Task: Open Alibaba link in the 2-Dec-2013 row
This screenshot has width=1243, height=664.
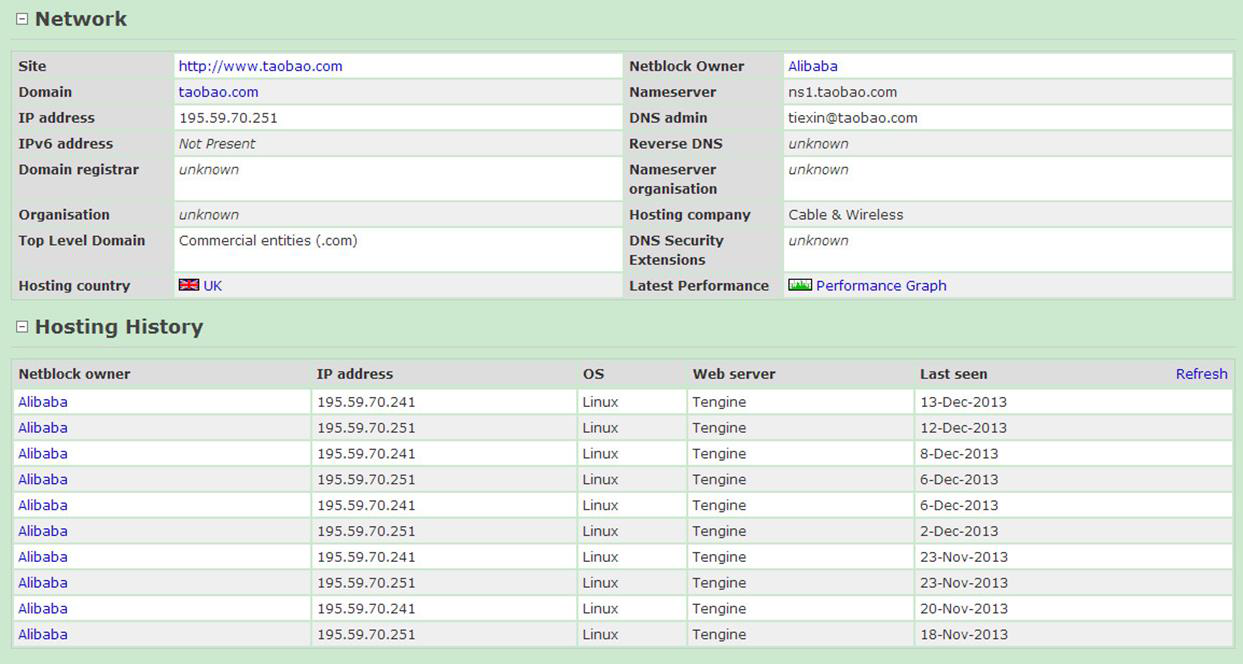Action: pos(43,531)
